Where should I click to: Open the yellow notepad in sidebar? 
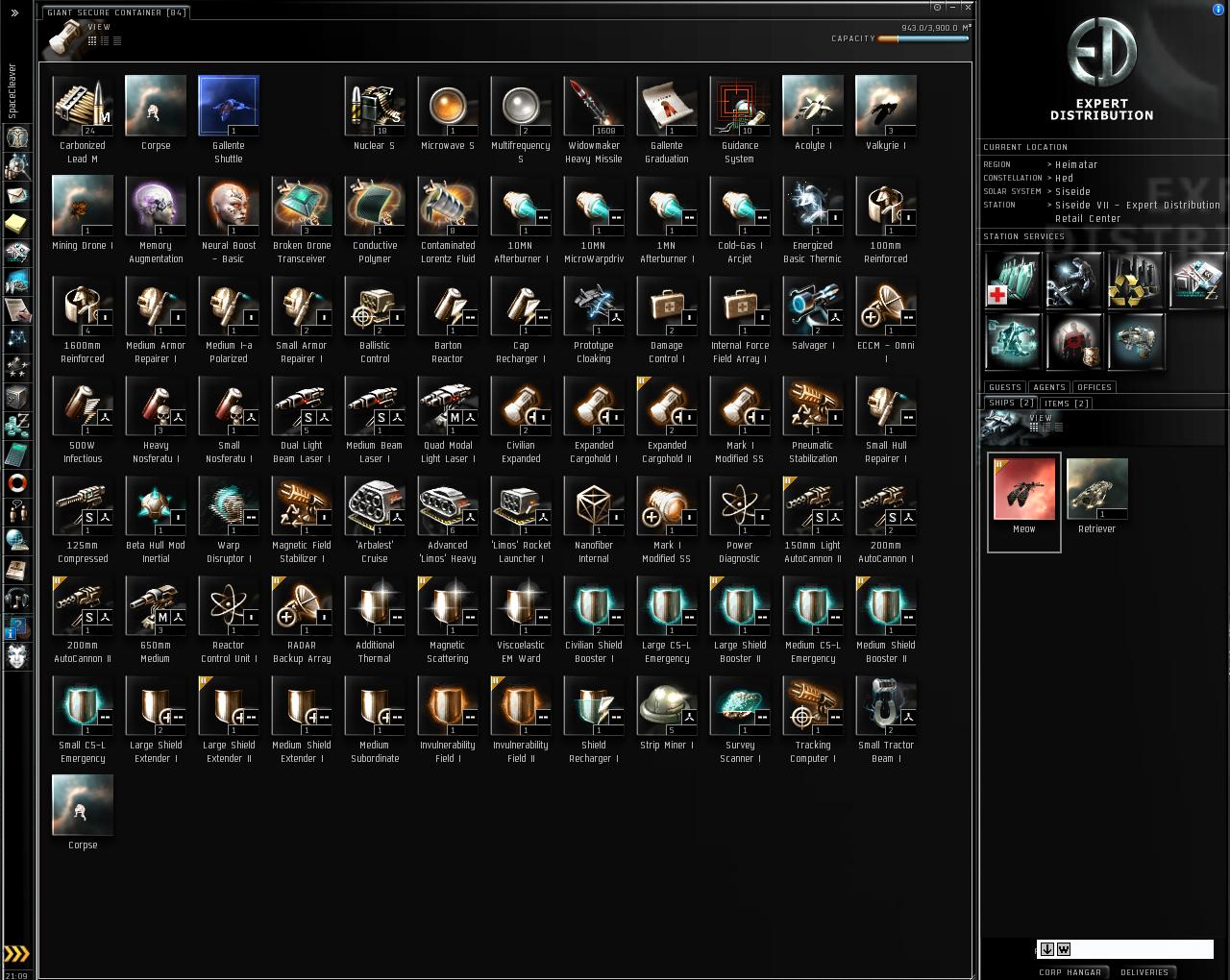(x=17, y=224)
